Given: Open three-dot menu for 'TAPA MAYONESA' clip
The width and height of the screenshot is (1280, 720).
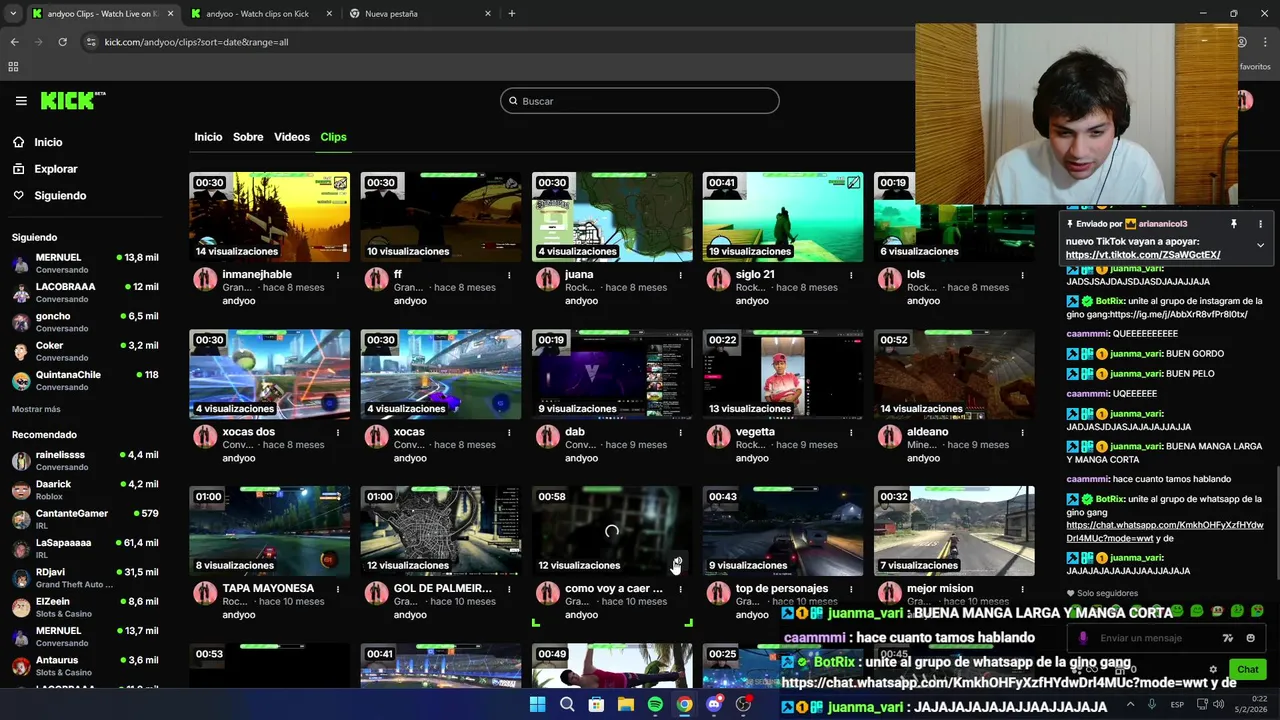Looking at the screenshot, I should [x=338, y=589].
